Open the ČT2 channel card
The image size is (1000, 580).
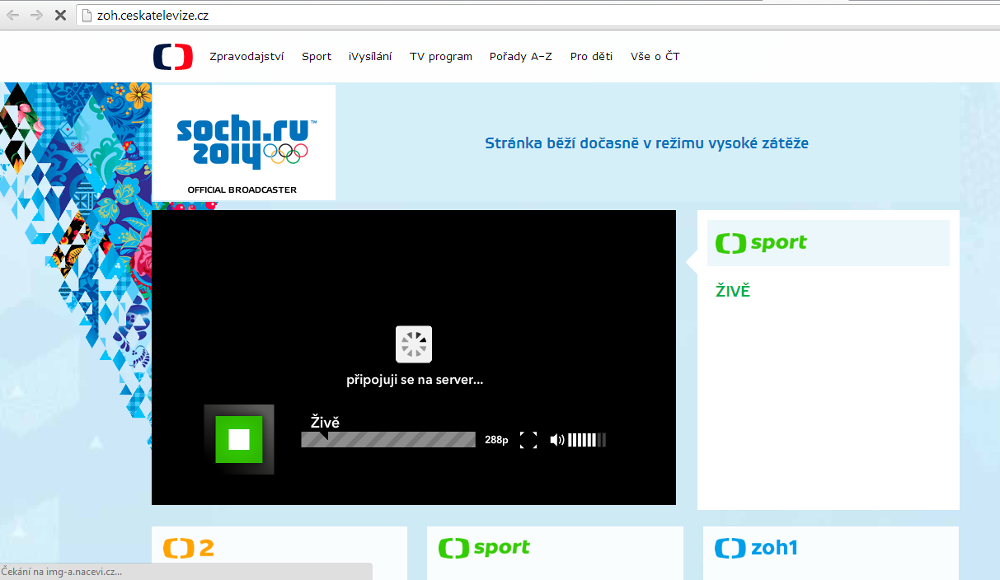[x=279, y=553]
